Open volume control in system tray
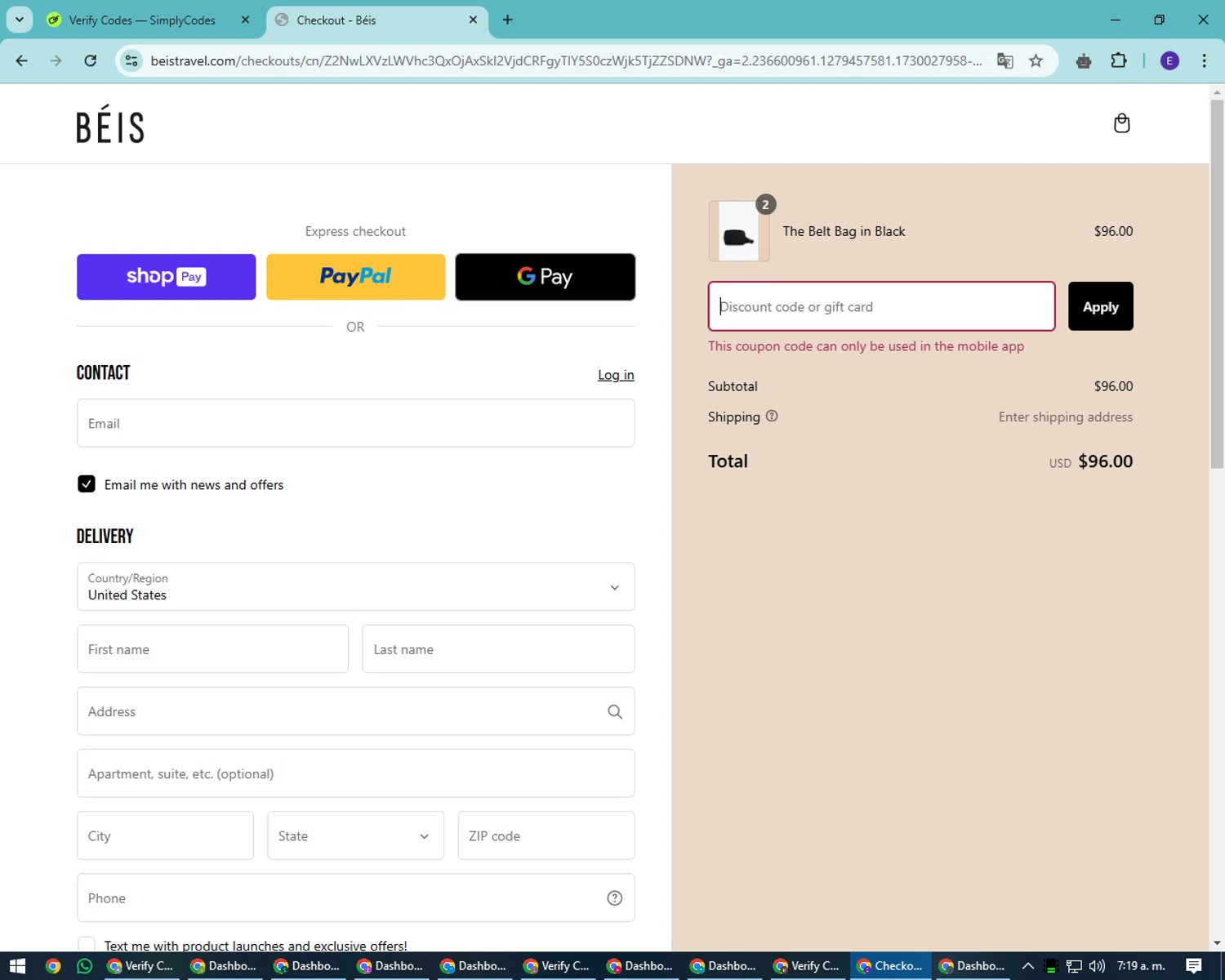The image size is (1225, 980). [1097, 966]
